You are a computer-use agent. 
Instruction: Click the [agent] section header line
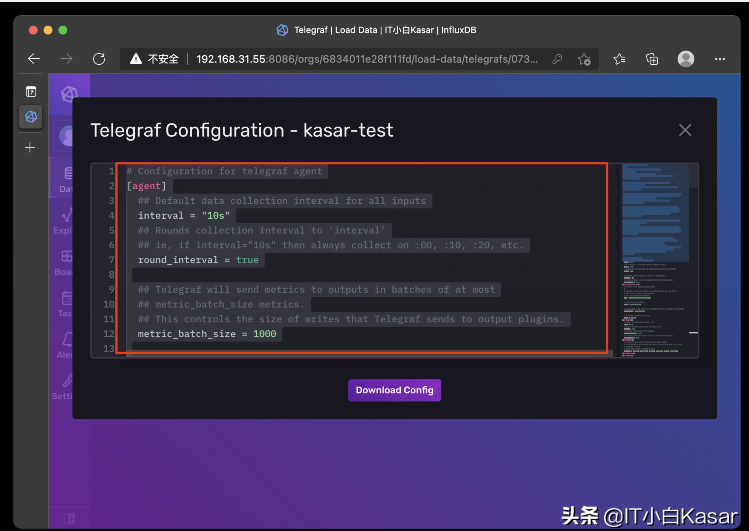coord(147,186)
